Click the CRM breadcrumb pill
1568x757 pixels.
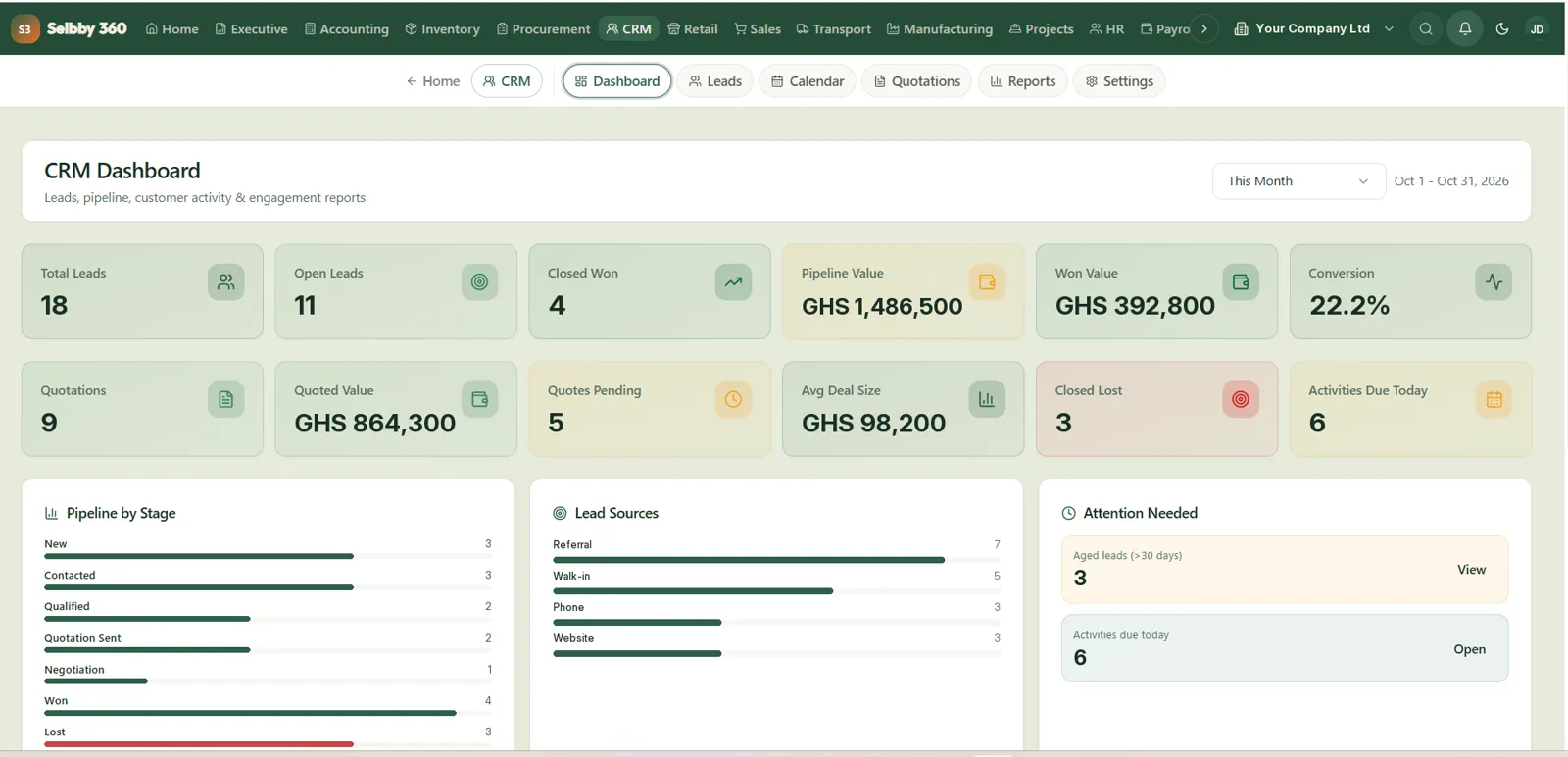507,81
